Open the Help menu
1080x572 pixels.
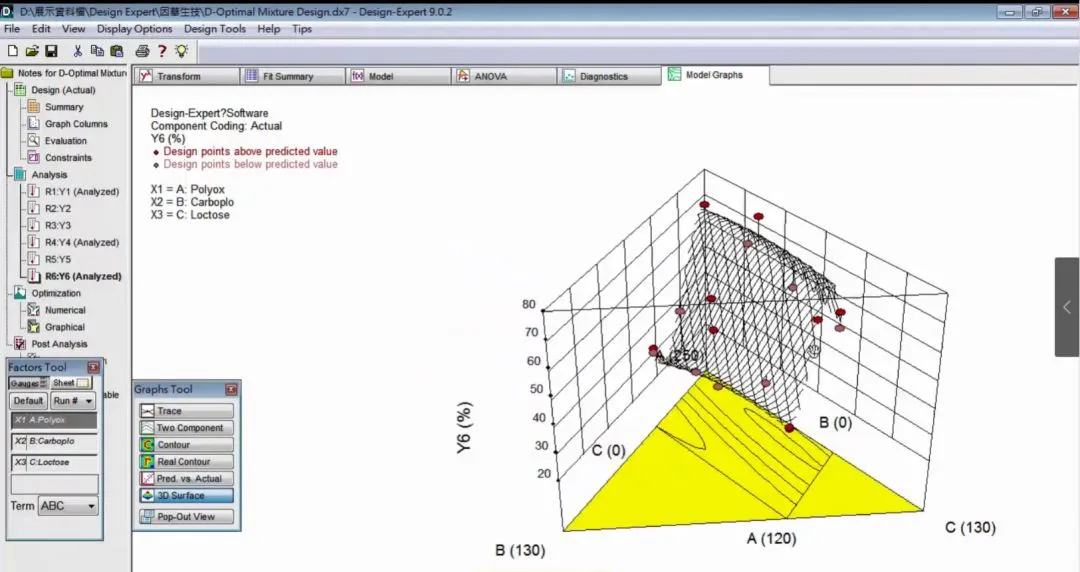(269, 29)
